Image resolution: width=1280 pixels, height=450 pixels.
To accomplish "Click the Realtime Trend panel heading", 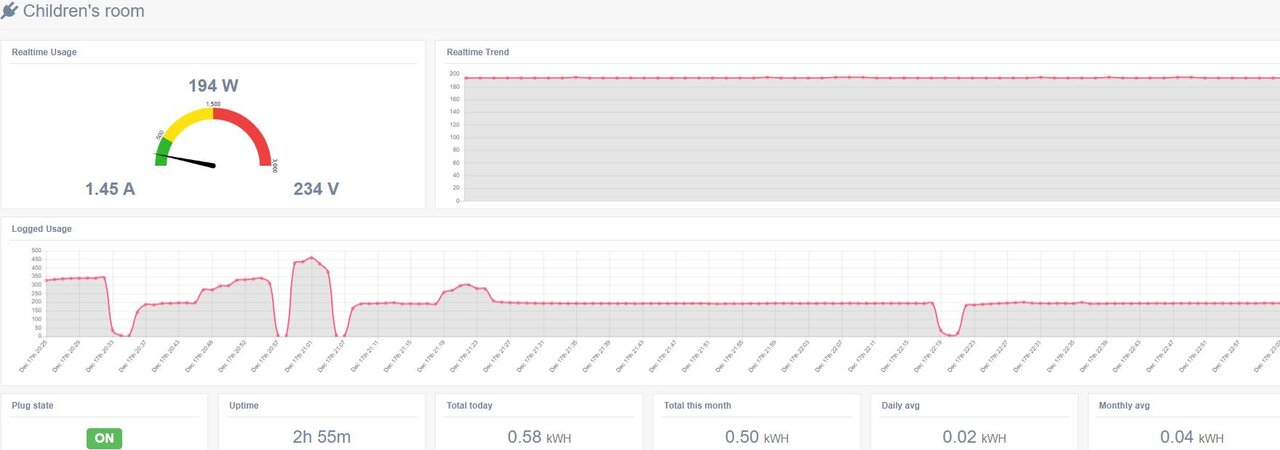I will tap(478, 52).
